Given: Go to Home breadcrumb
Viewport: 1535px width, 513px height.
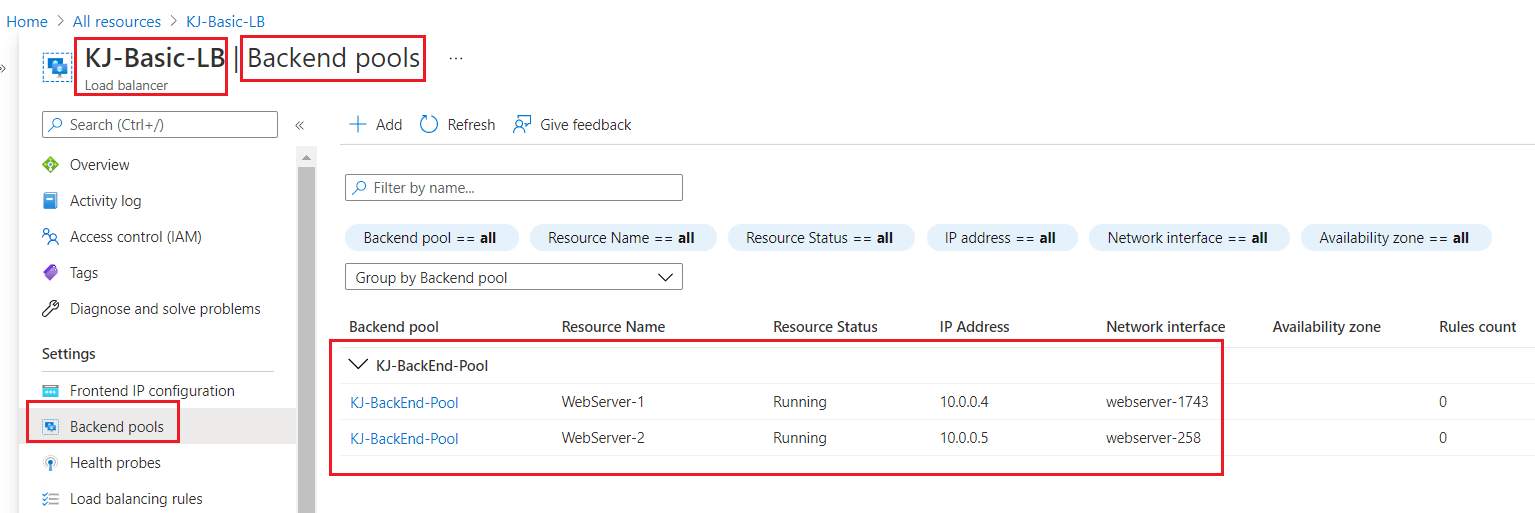Looking at the screenshot, I should (27, 21).
